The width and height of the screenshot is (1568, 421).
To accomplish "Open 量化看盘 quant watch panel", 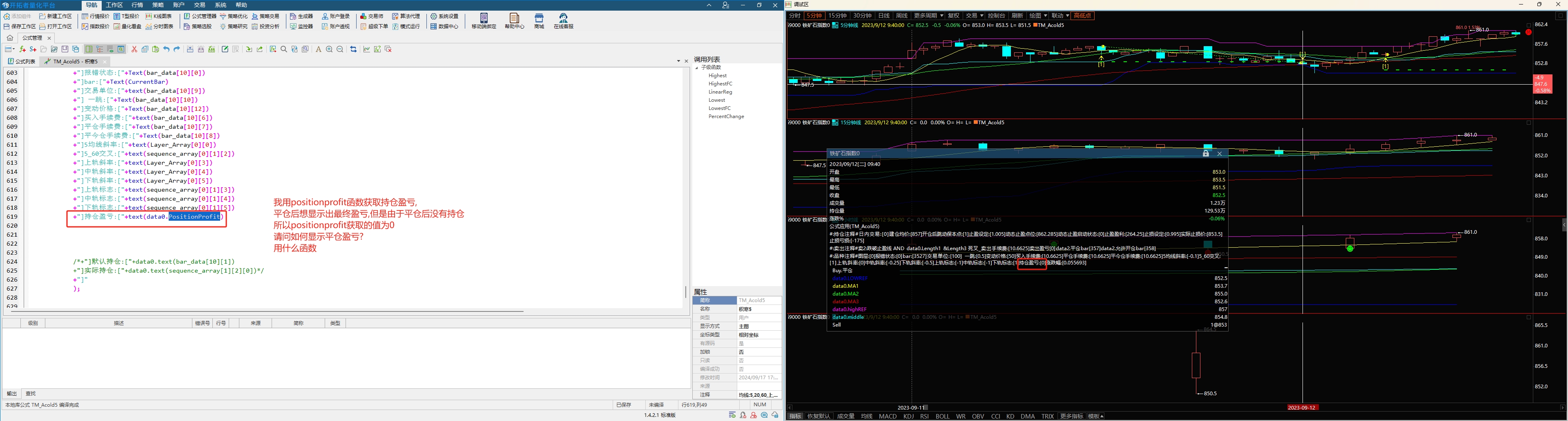I will pos(127,27).
